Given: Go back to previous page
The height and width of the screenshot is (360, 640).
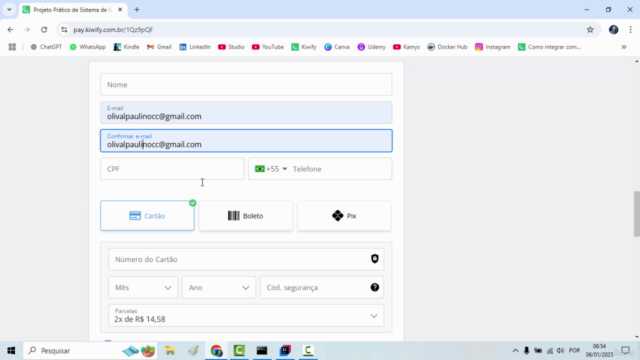Looking at the screenshot, I should click(10, 29).
